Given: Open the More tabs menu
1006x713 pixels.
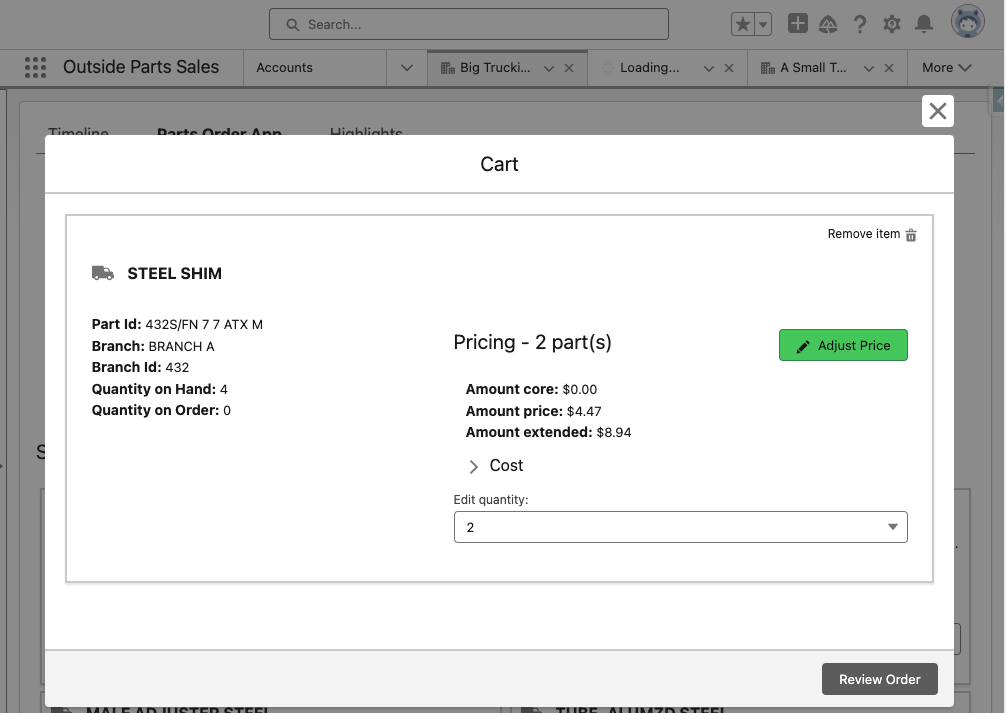Looking at the screenshot, I should [x=946, y=67].
